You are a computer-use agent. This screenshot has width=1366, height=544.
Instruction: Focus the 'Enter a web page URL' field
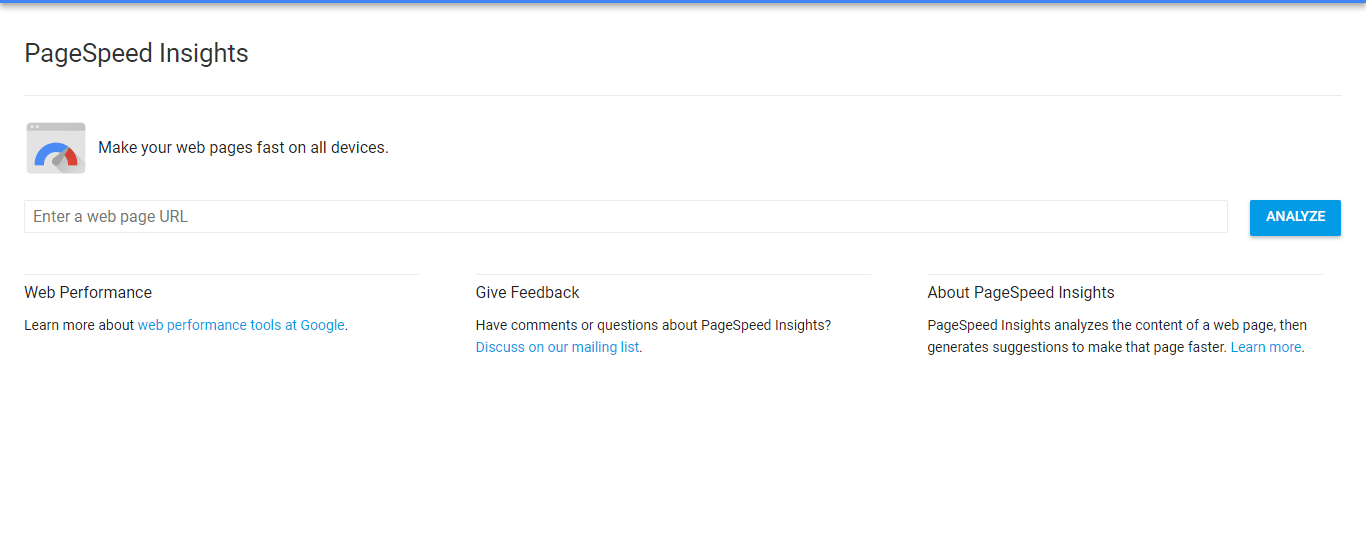(625, 217)
